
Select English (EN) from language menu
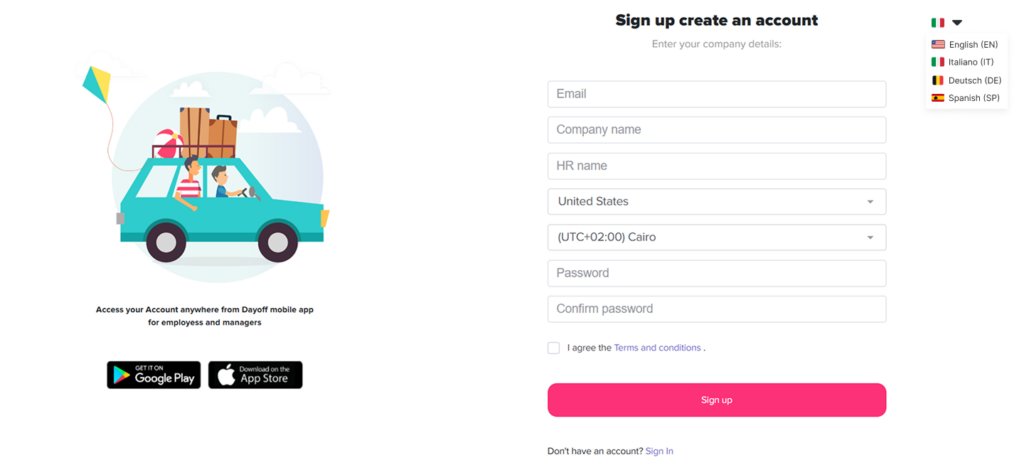tap(973, 45)
